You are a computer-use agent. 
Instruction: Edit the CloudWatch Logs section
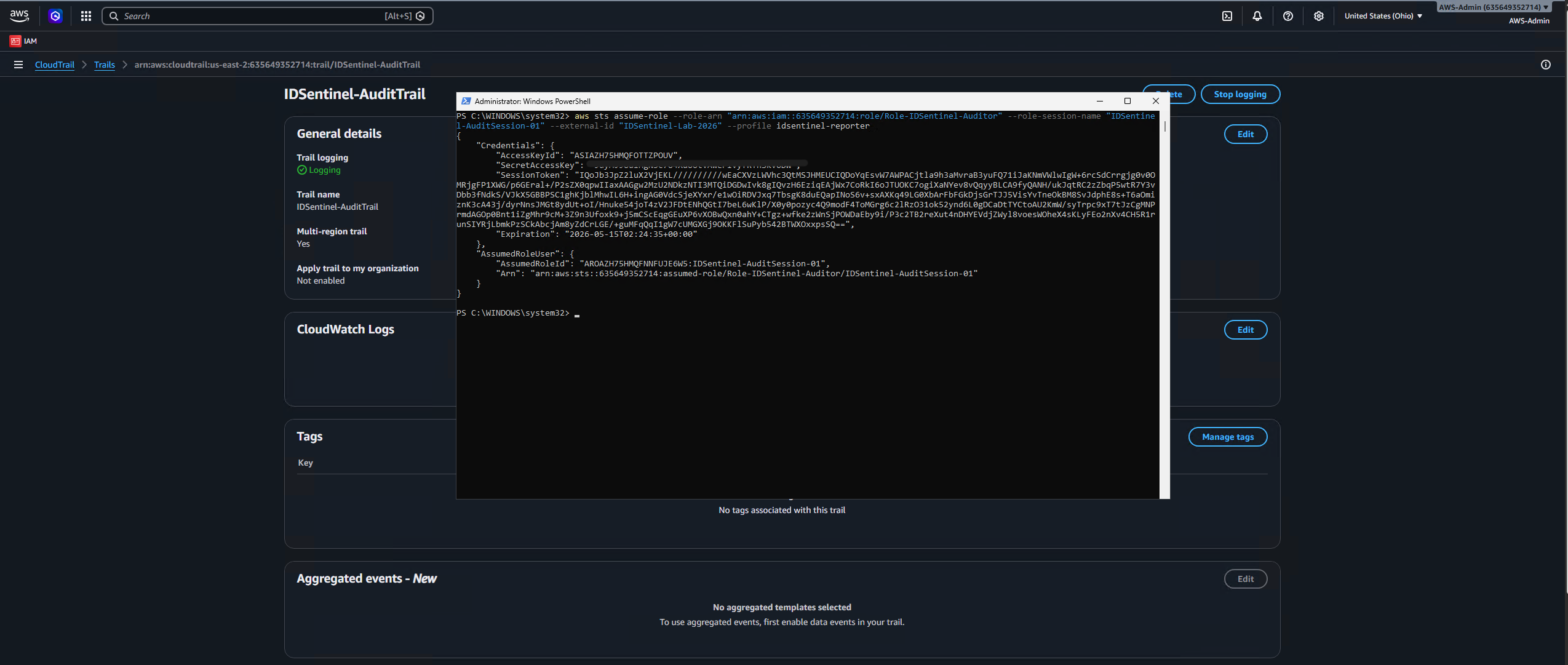coord(1246,330)
